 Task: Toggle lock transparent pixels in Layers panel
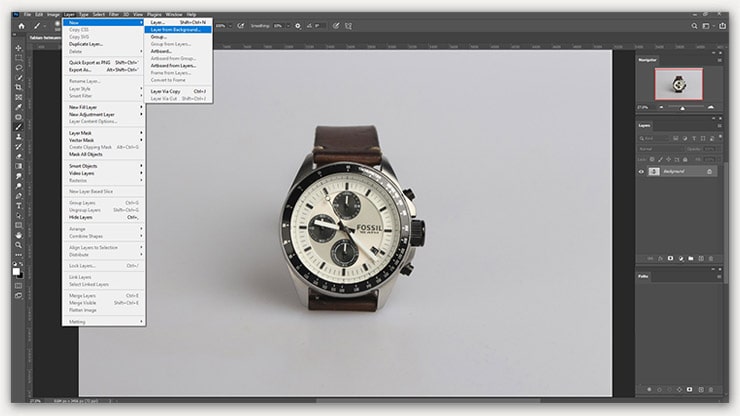pos(652,160)
